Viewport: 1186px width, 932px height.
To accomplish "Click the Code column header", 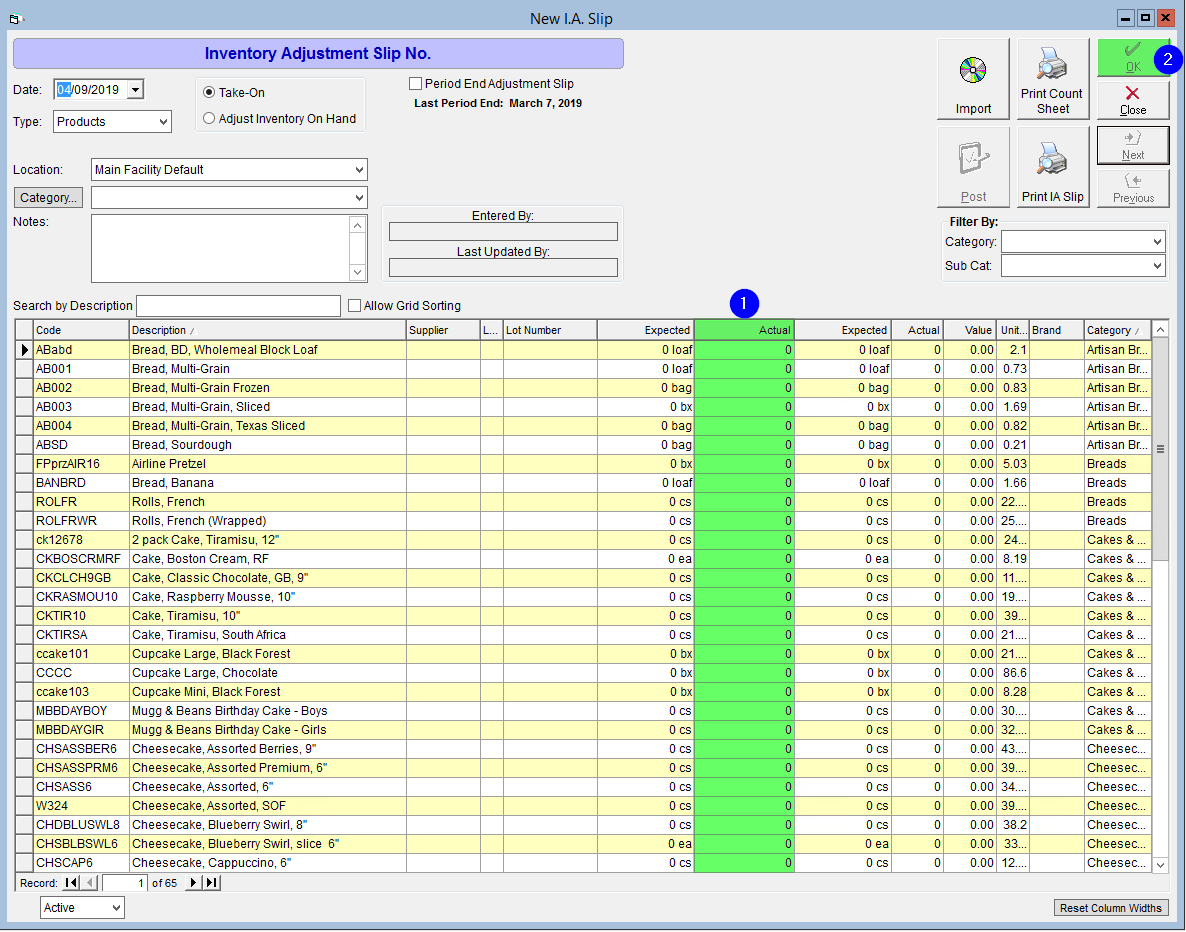I will click(81, 330).
